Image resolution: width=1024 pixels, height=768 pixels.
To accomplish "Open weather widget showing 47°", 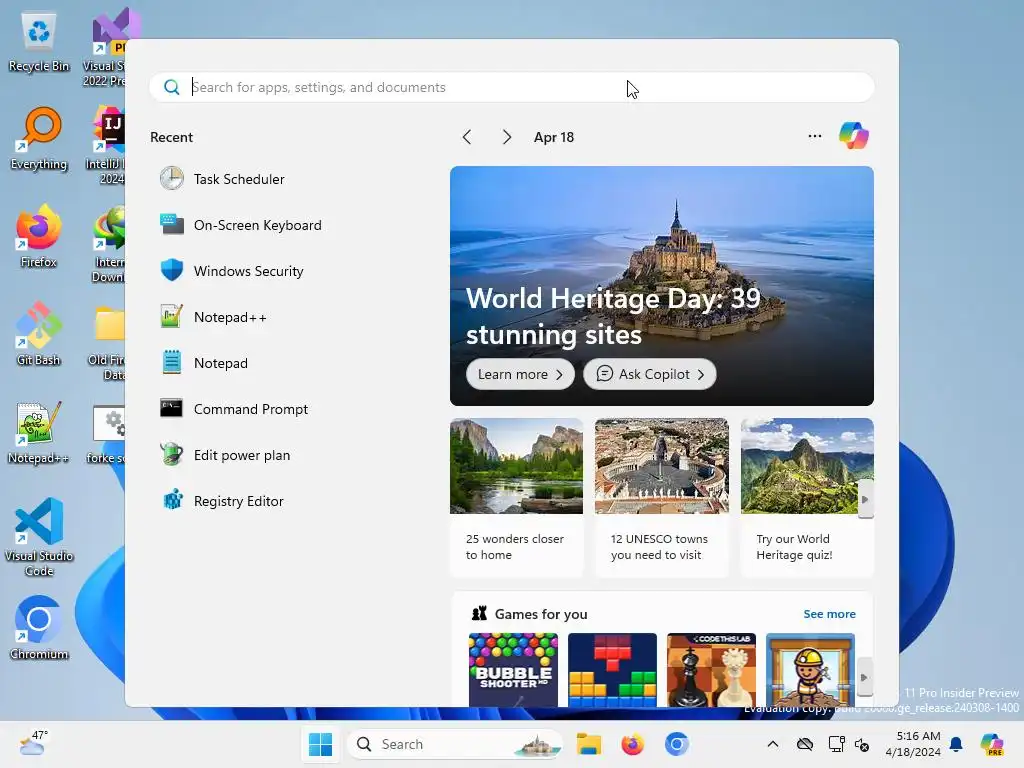I will pos(33,744).
